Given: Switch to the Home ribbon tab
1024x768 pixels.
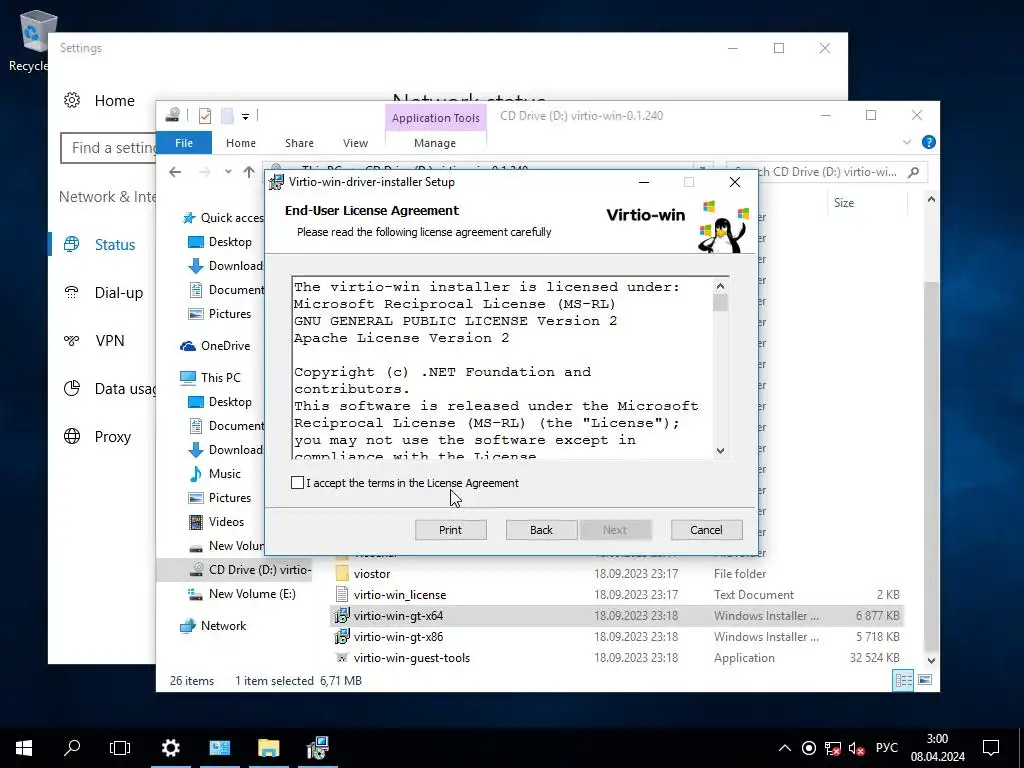Looking at the screenshot, I should (x=241, y=142).
